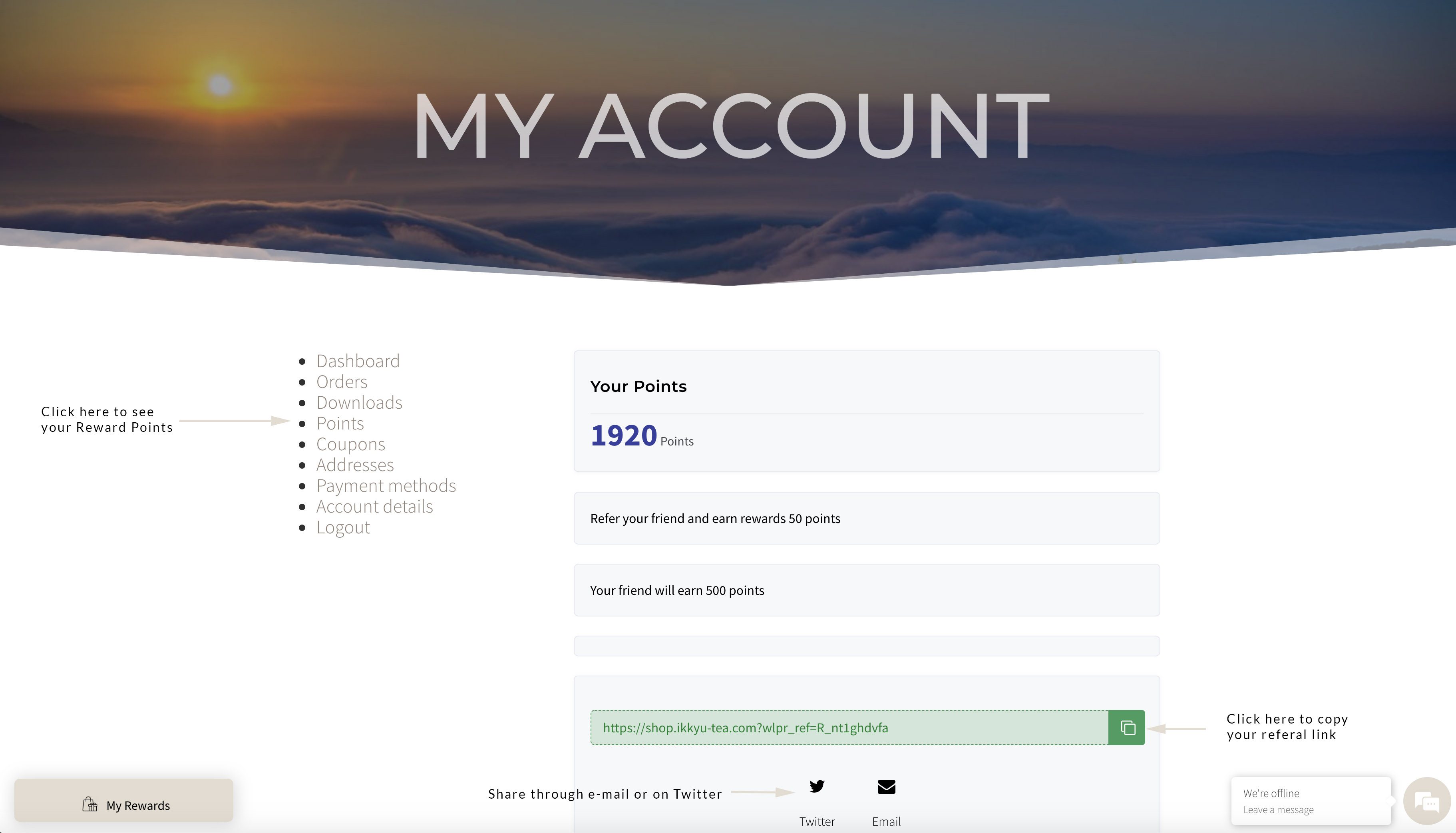The height and width of the screenshot is (833, 1456).
Task: Open the chat bubble widget icon
Action: pos(1427,801)
